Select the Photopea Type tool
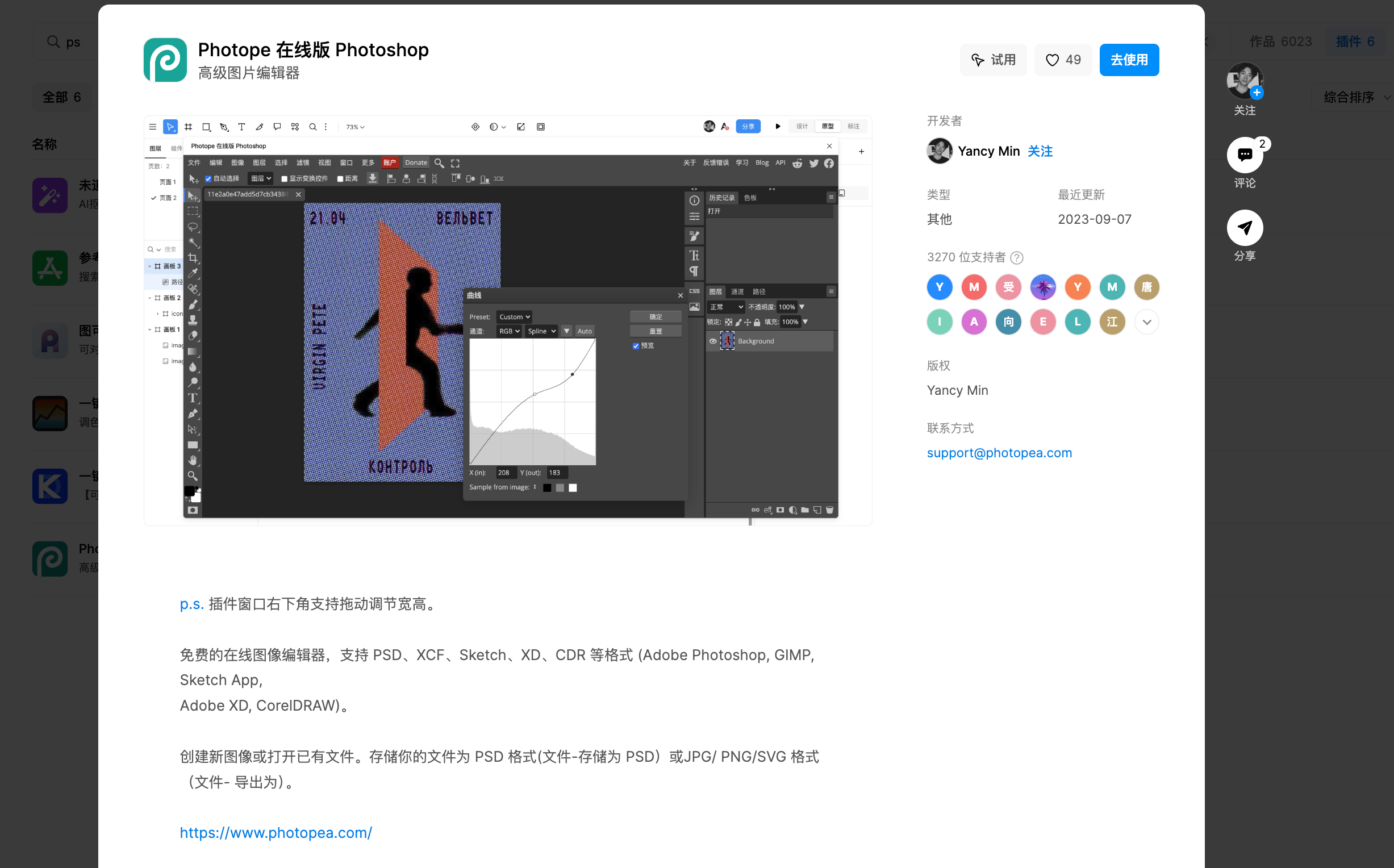The height and width of the screenshot is (868, 1394). [x=193, y=398]
